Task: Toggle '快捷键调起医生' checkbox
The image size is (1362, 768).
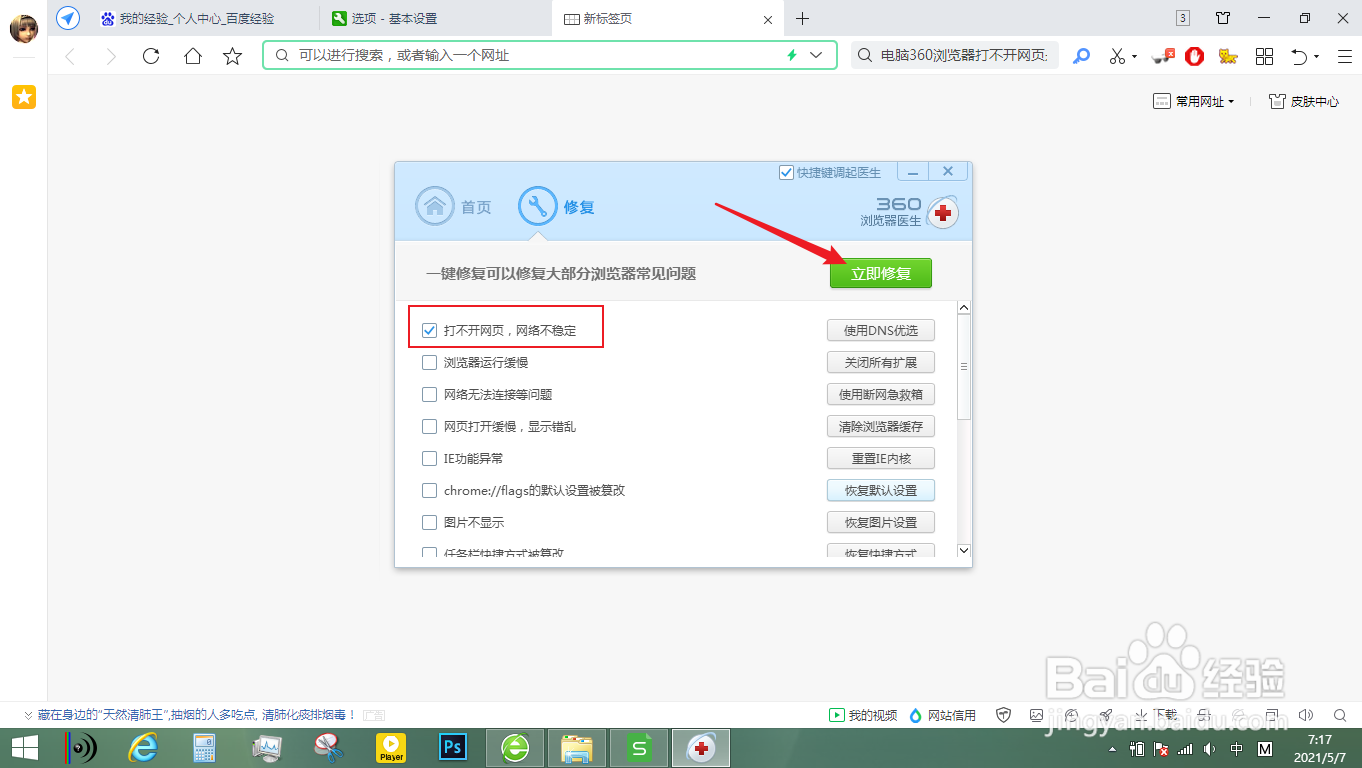Action: (786, 172)
